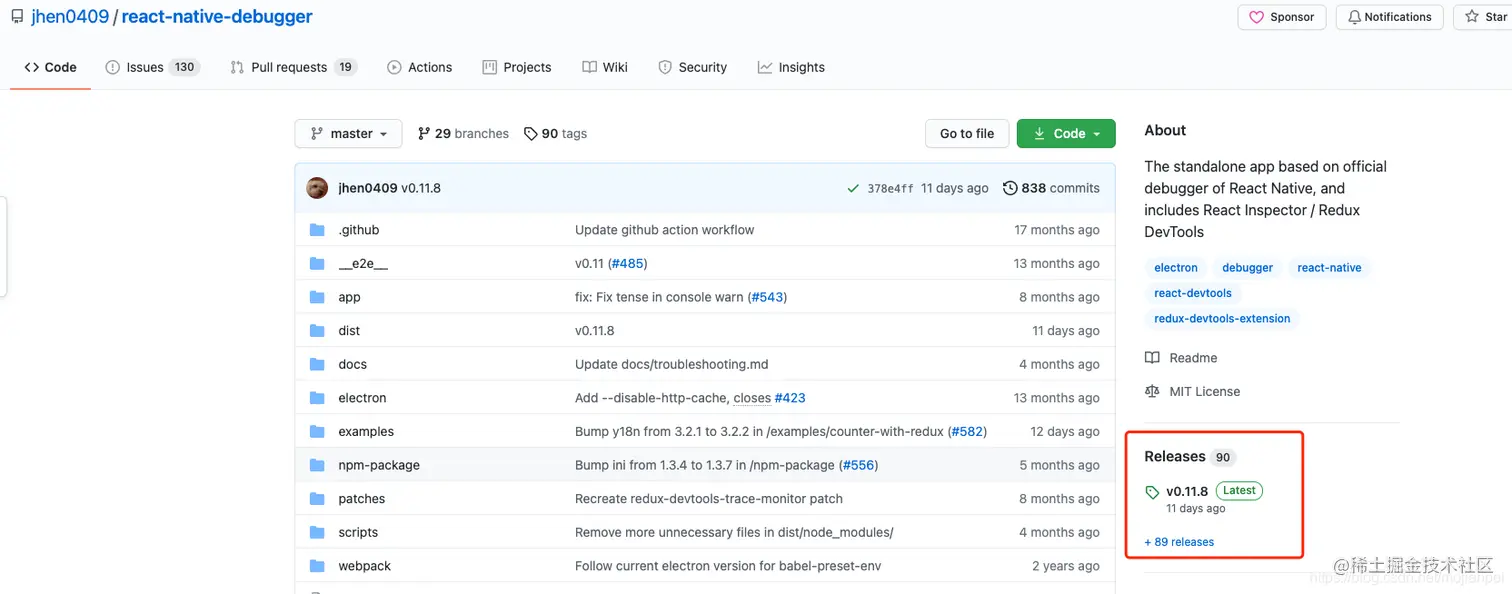Open the jhen0409 owner link in header

click(69, 17)
